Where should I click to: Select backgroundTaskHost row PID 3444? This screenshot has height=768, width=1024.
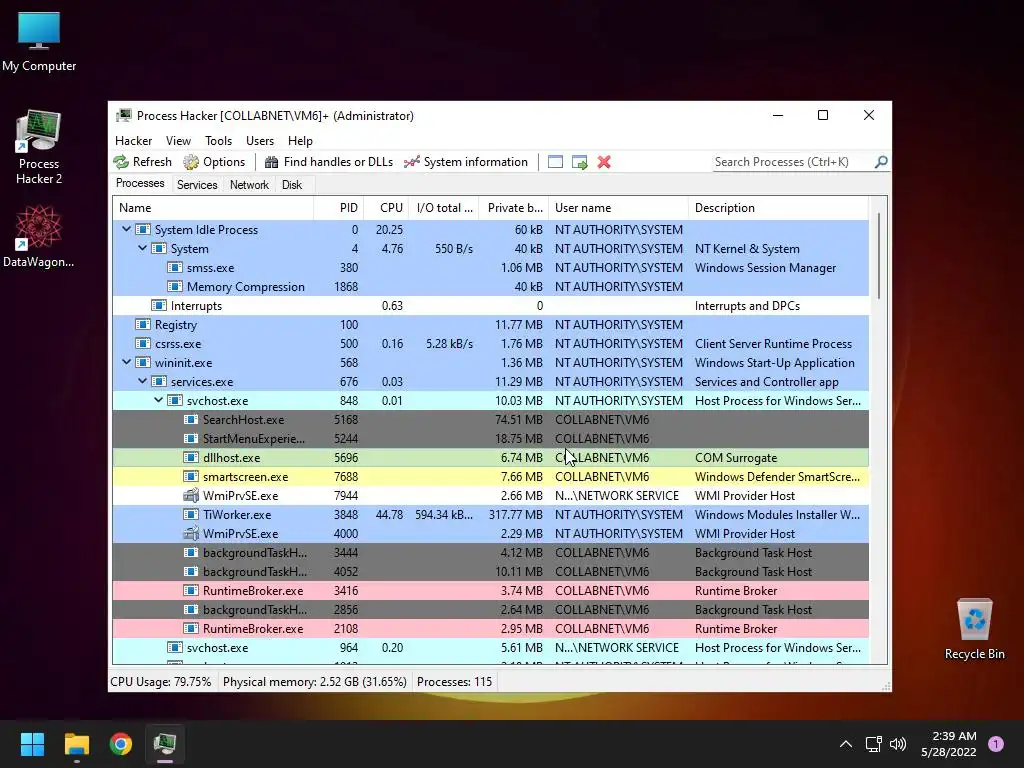click(x=491, y=552)
